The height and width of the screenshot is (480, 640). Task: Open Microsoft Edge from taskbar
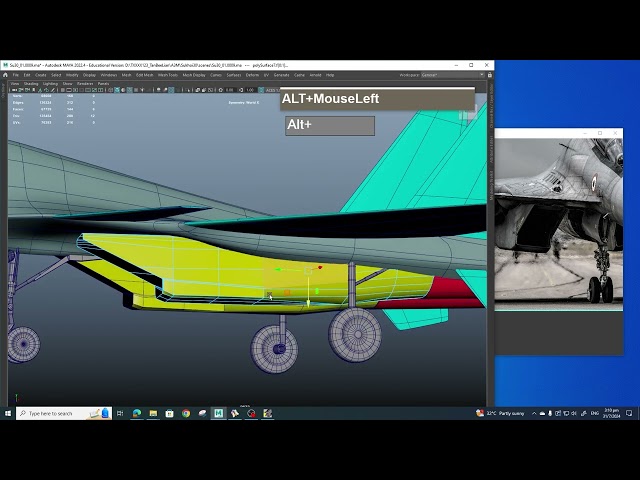(137, 413)
